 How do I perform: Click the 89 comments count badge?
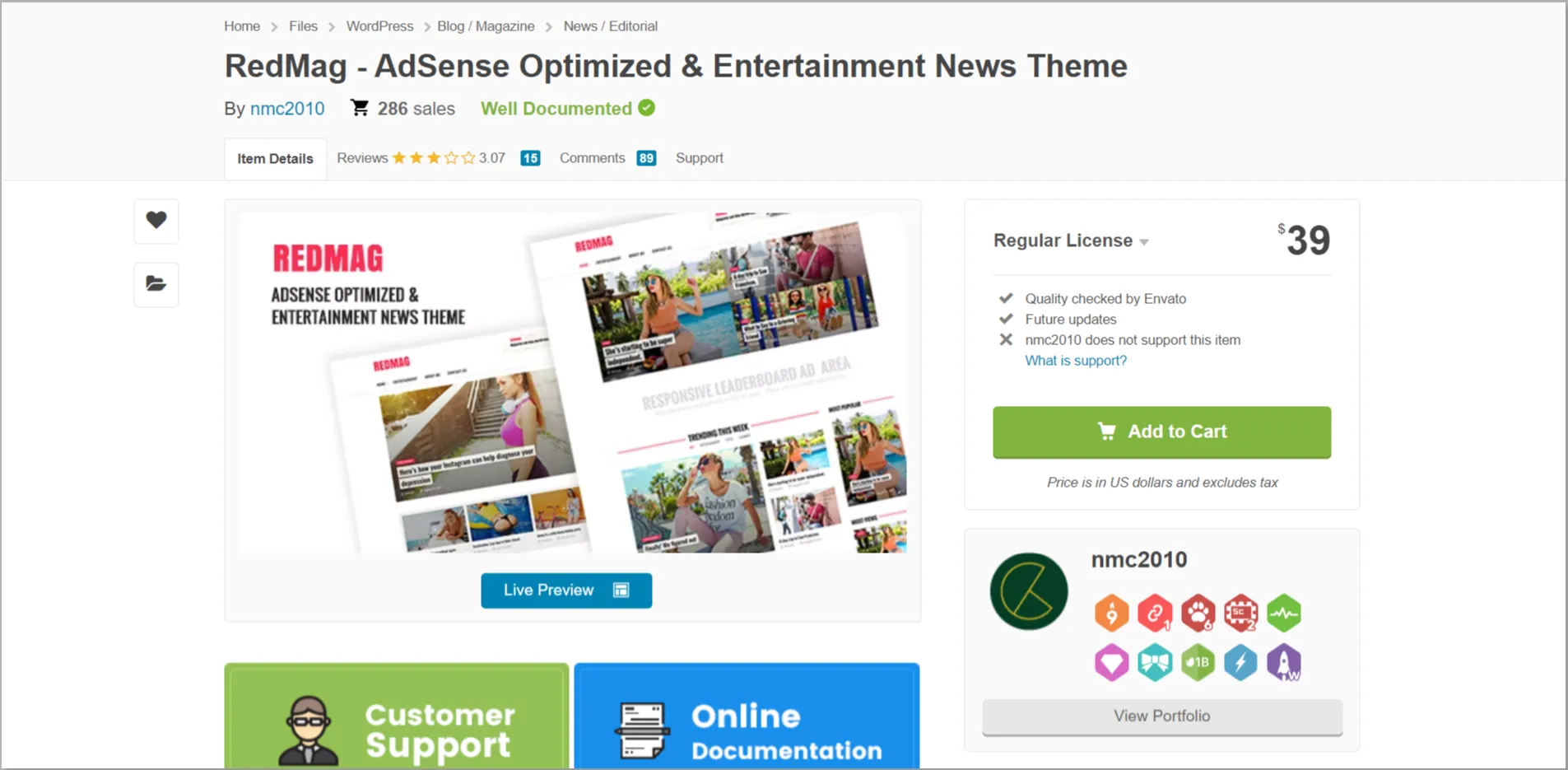click(x=646, y=158)
